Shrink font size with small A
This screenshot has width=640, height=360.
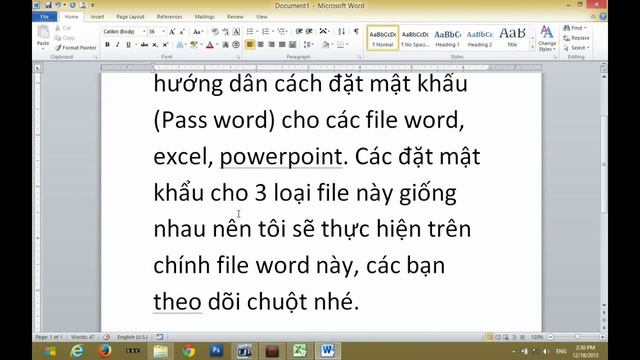click(182, 31)
